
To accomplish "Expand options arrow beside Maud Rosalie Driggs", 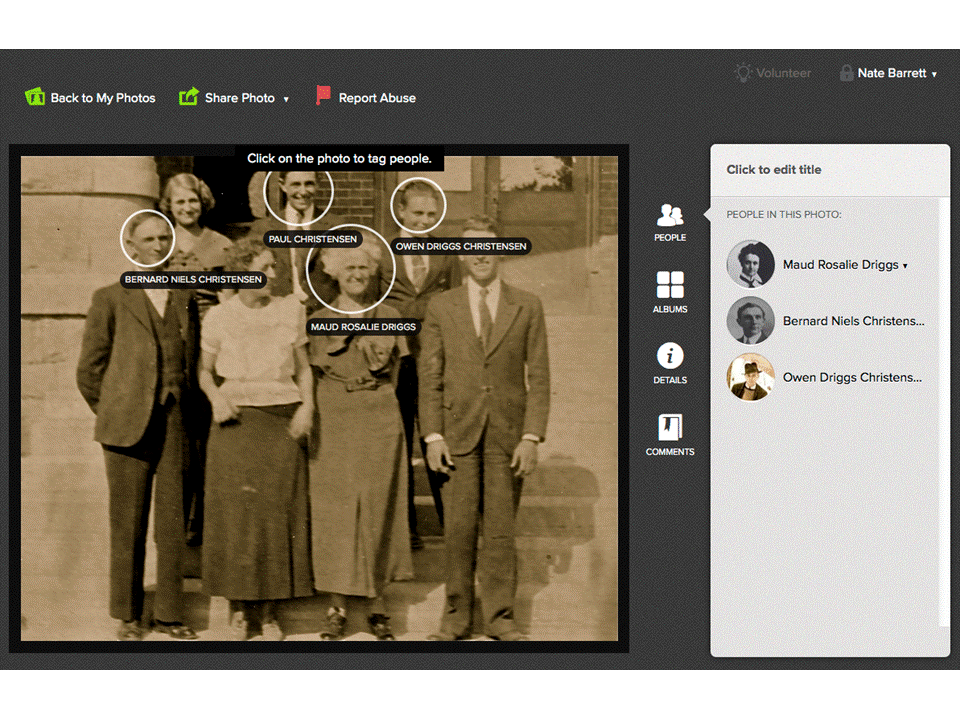I will (905, 265).
